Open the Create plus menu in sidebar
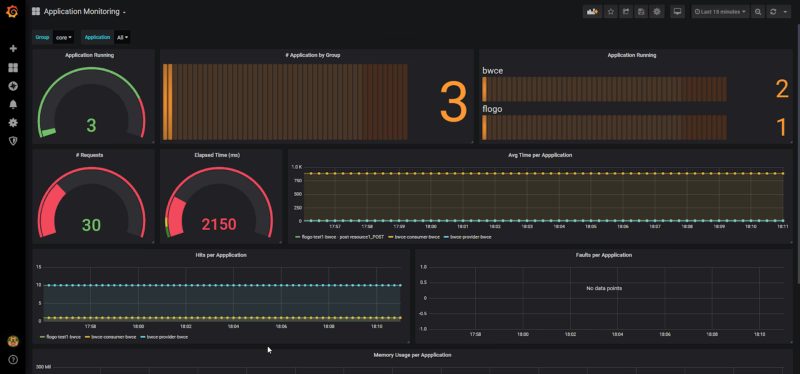 pos(13,48)
